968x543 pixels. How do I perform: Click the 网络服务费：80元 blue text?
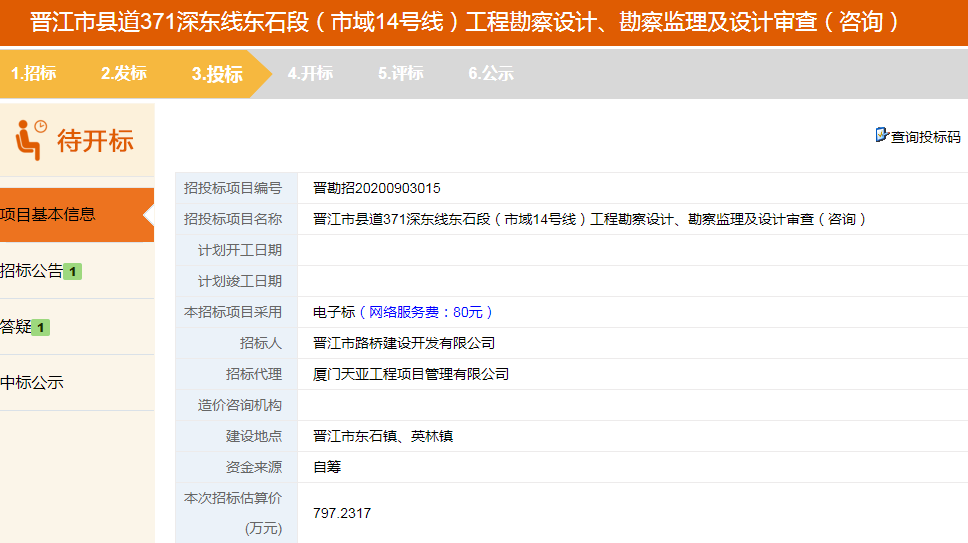pyautogui.click(x=425, y=312)
